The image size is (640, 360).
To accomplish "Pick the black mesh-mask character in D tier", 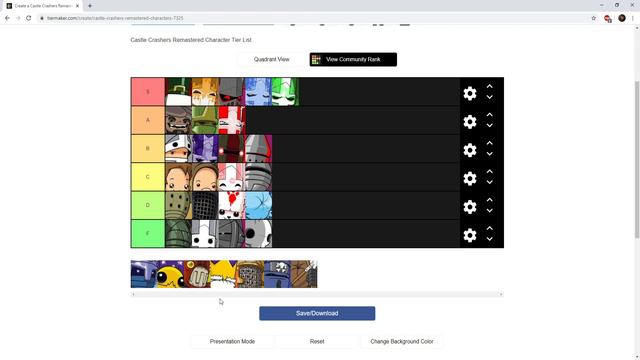I will (x=205, y=205).
